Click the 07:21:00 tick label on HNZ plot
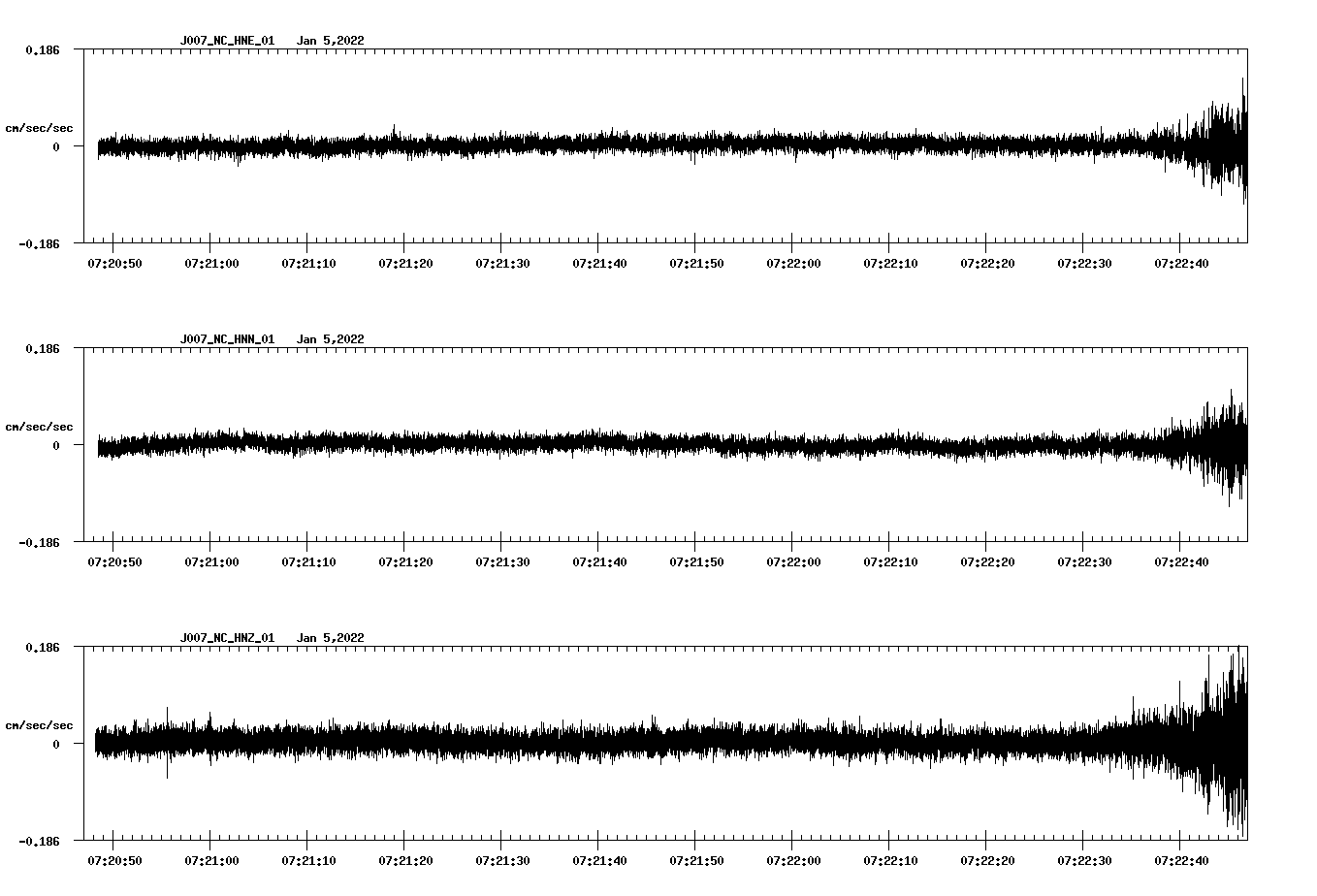1317x896 pixels. (211, 860)
